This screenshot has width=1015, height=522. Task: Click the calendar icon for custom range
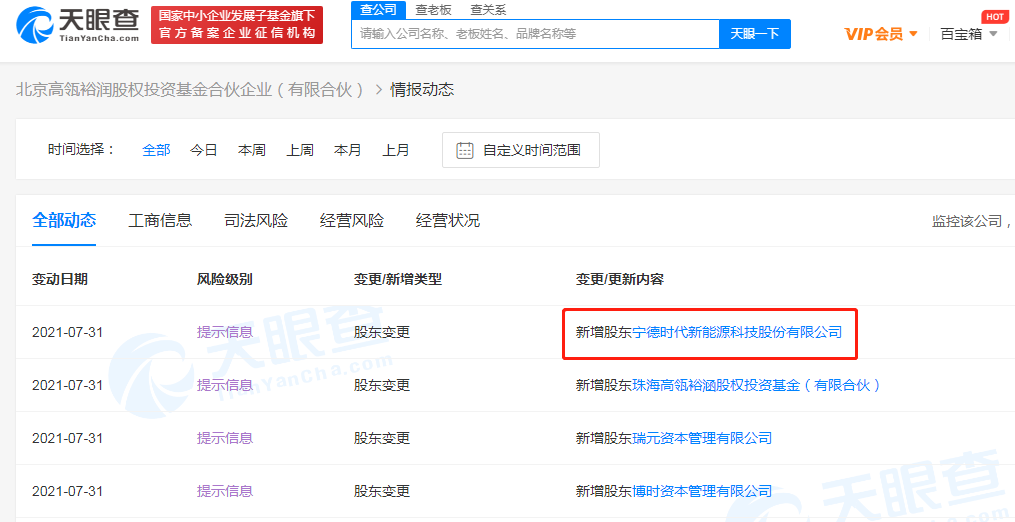pyautogui.click(x=465, y=150)
